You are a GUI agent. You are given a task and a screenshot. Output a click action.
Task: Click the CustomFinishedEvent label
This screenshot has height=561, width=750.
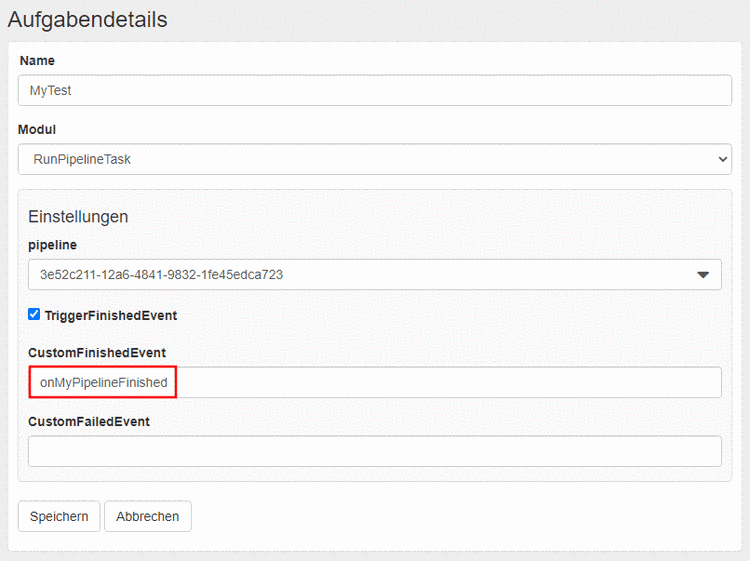[96, 352]
